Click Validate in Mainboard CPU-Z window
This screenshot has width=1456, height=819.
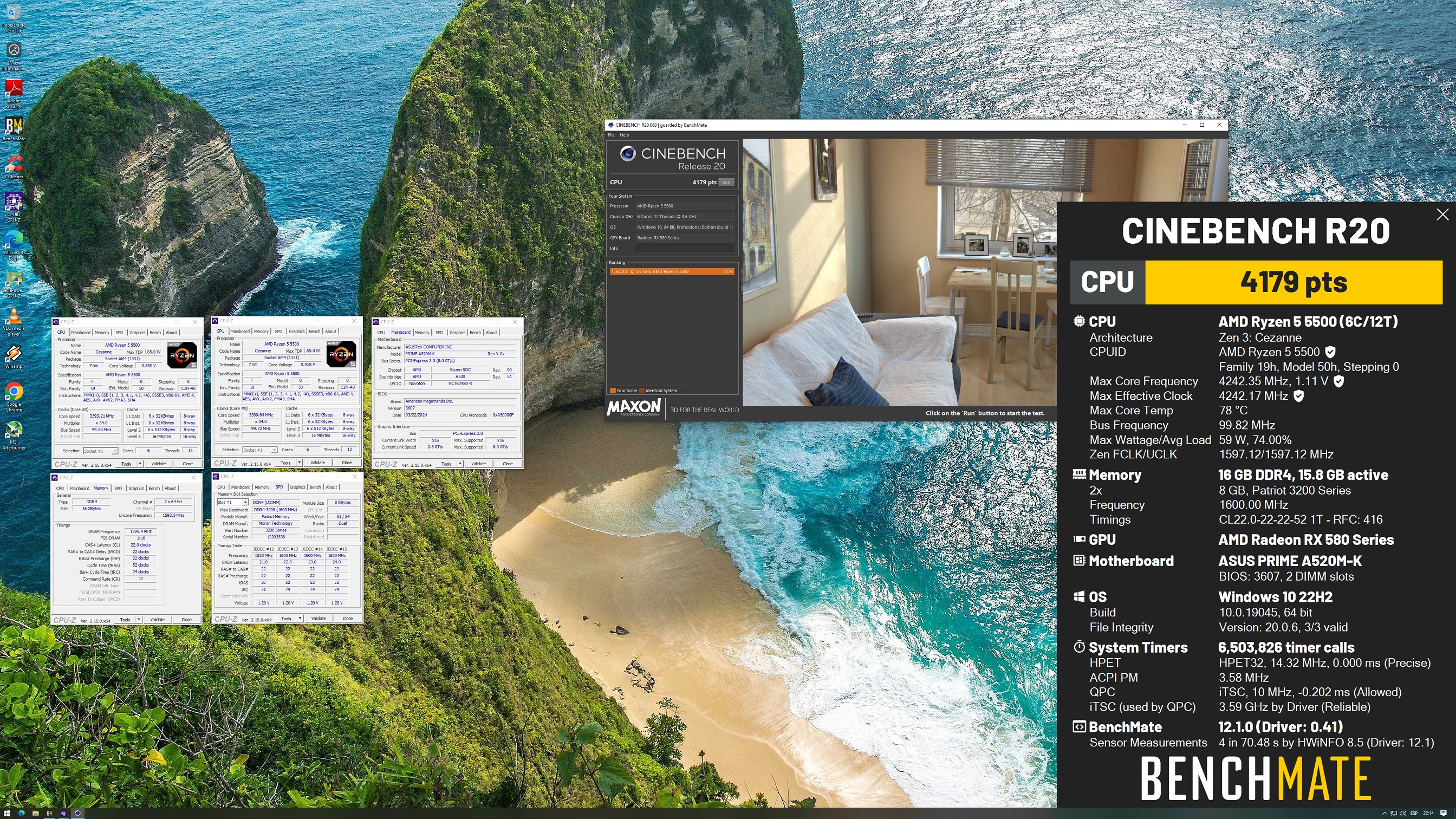pos(478,464)
